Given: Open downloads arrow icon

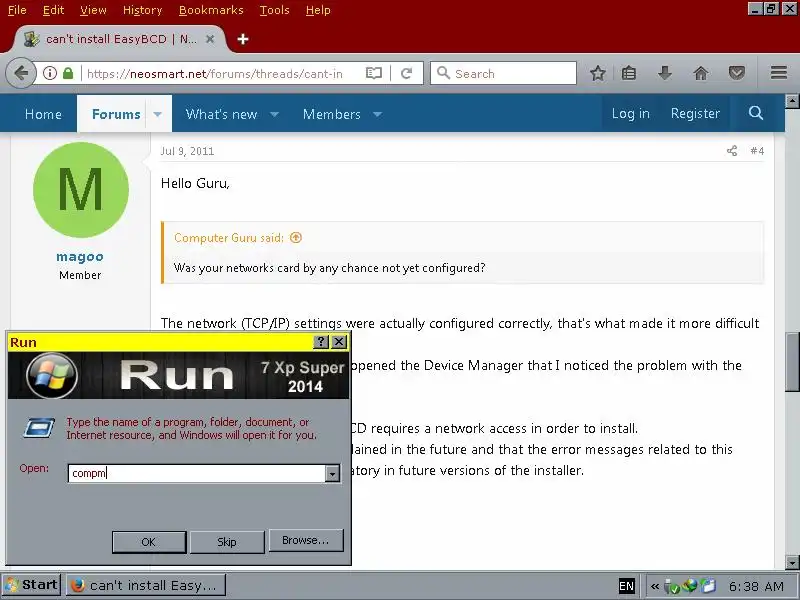Looking at the screenshot, I should (x=664, y=73).
